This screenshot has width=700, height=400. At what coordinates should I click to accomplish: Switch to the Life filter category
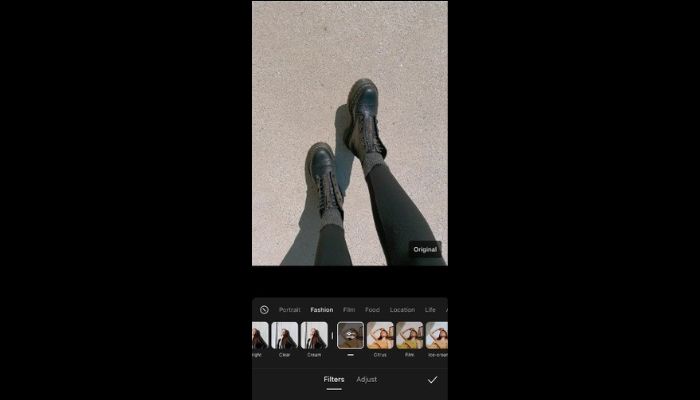pyautogui.click(x=430, y=309)
